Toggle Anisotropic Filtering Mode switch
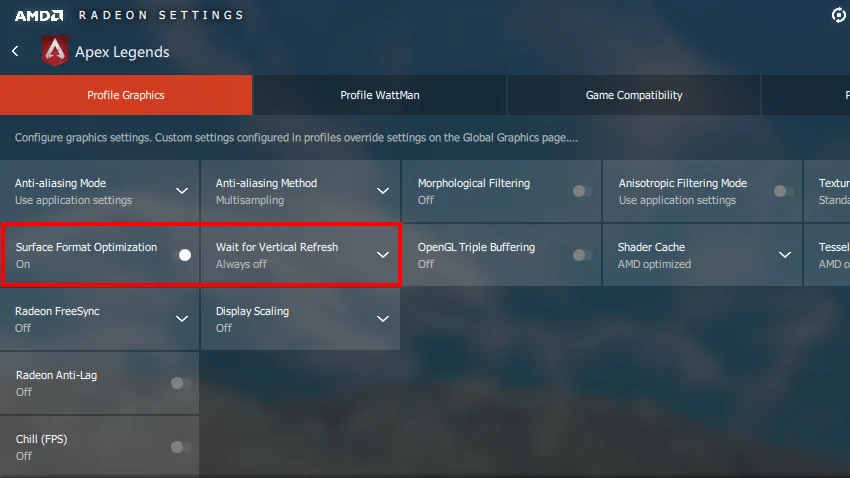 (783, 191)
